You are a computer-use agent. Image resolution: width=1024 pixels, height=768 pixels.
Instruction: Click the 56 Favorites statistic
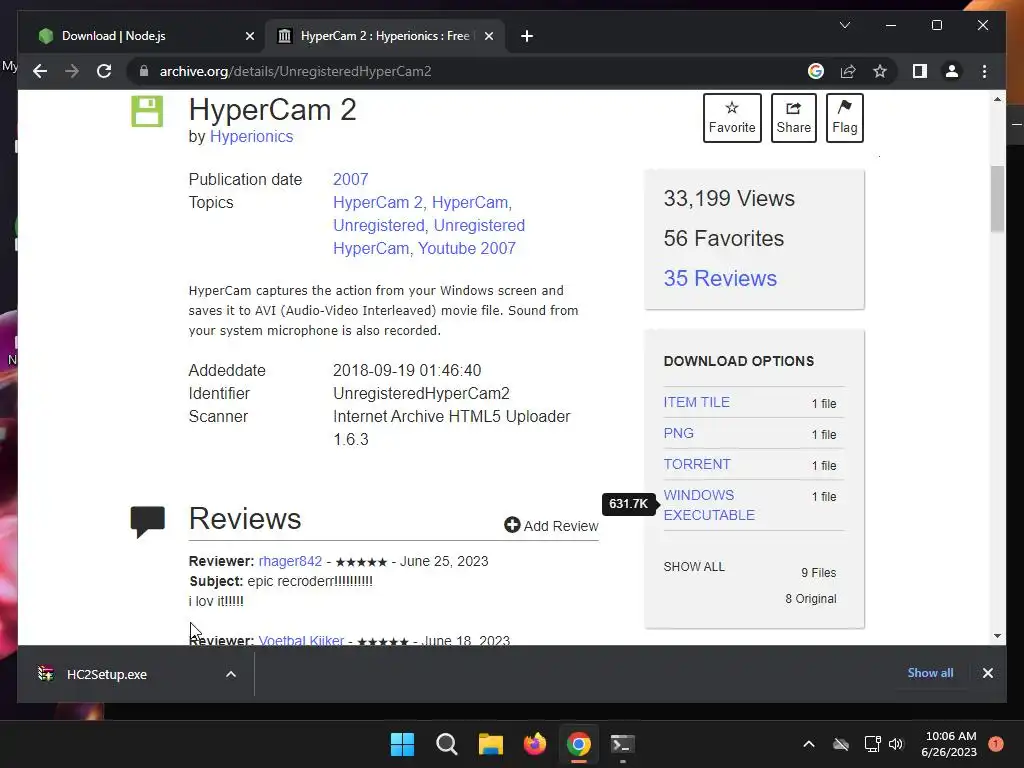[x=724, y=238]
